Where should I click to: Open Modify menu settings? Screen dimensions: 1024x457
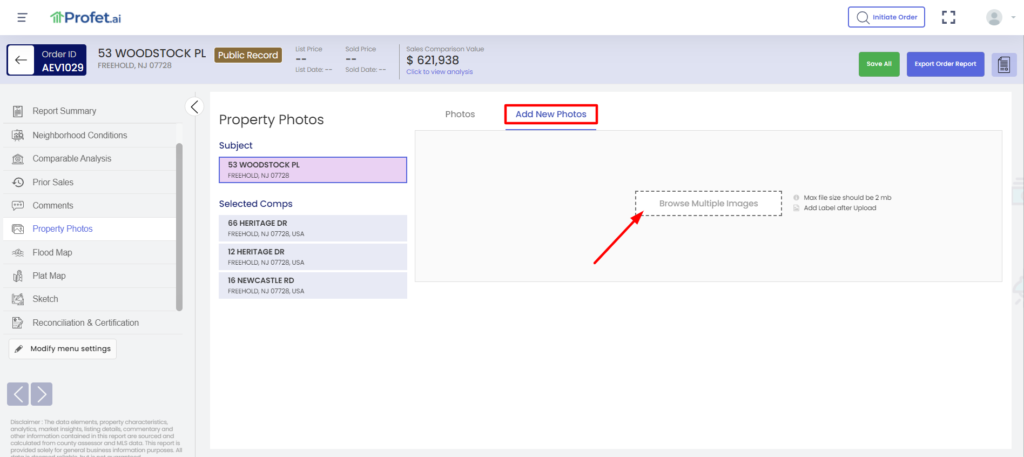pyautogui.click(x=63, y=349)
